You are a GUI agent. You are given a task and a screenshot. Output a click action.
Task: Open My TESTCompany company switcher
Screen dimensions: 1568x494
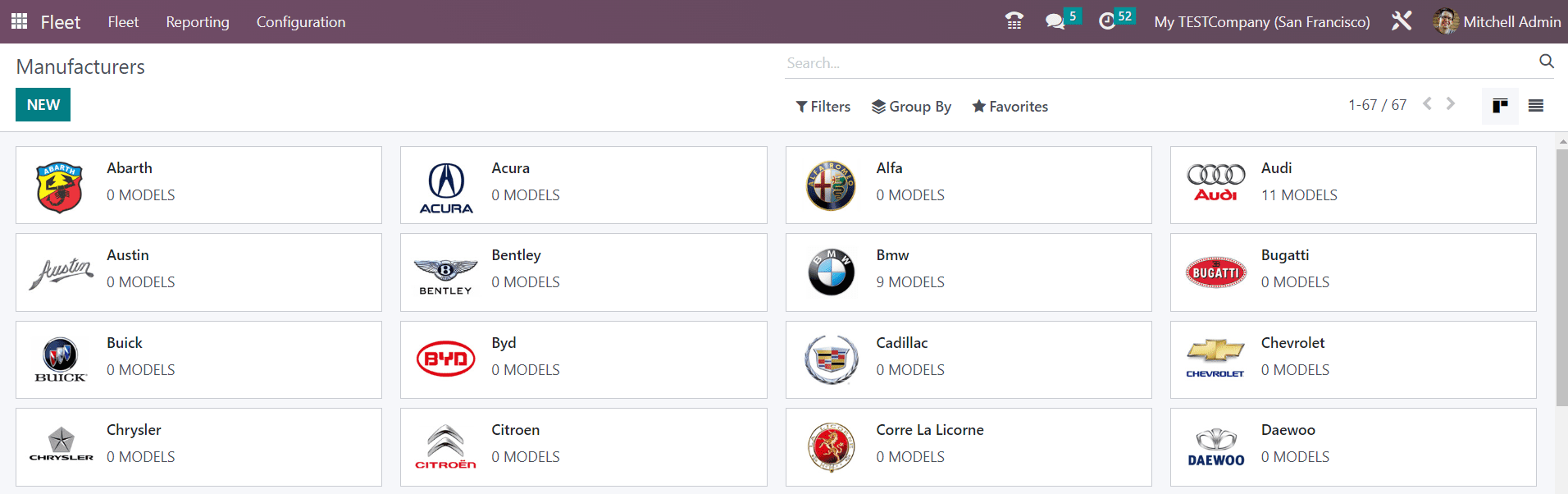coord(1262,22)
